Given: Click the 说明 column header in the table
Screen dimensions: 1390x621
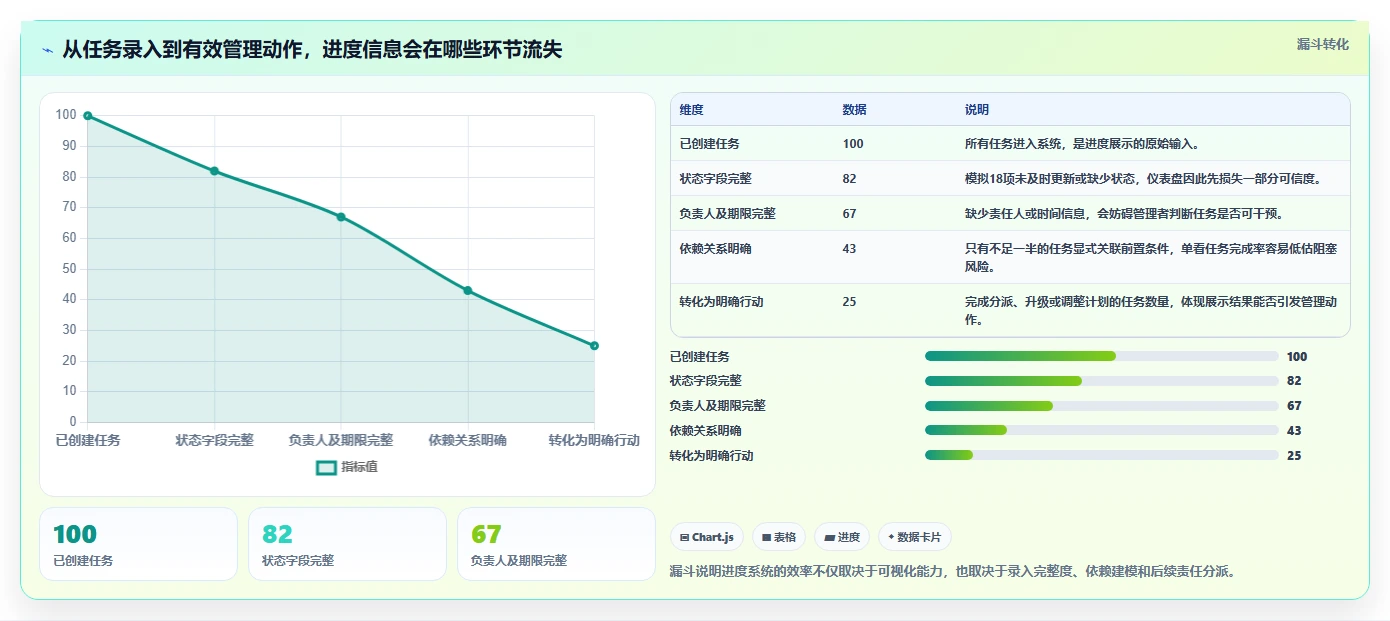Looking at the screenshot, I should [977, 110].
